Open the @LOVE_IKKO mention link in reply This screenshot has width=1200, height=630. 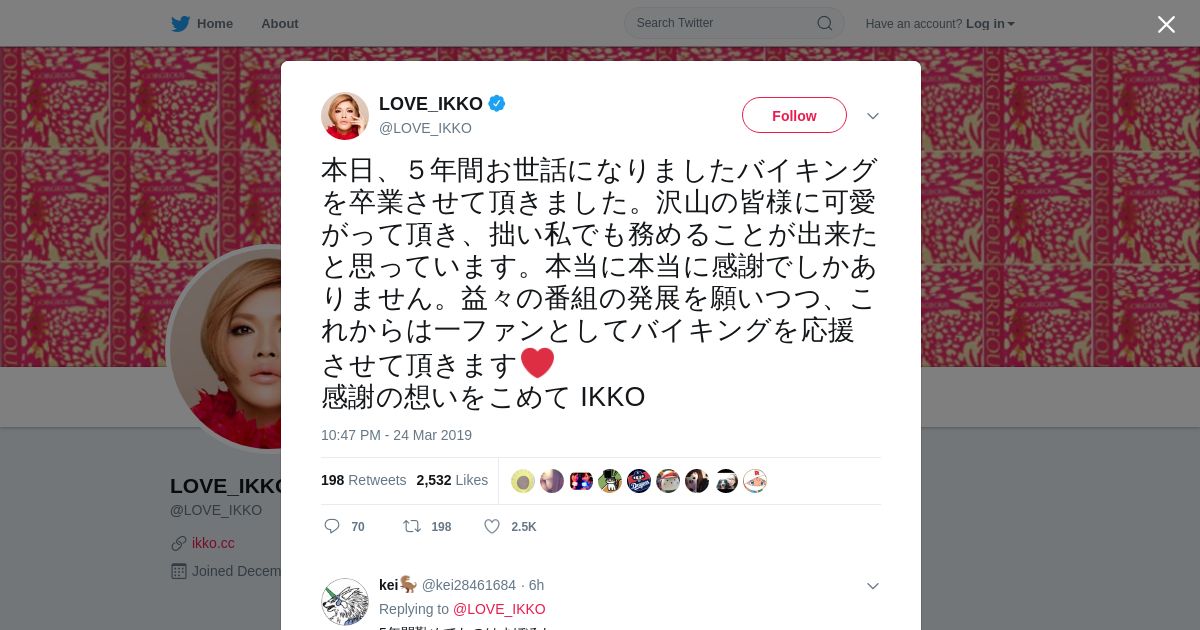(499, 609)
